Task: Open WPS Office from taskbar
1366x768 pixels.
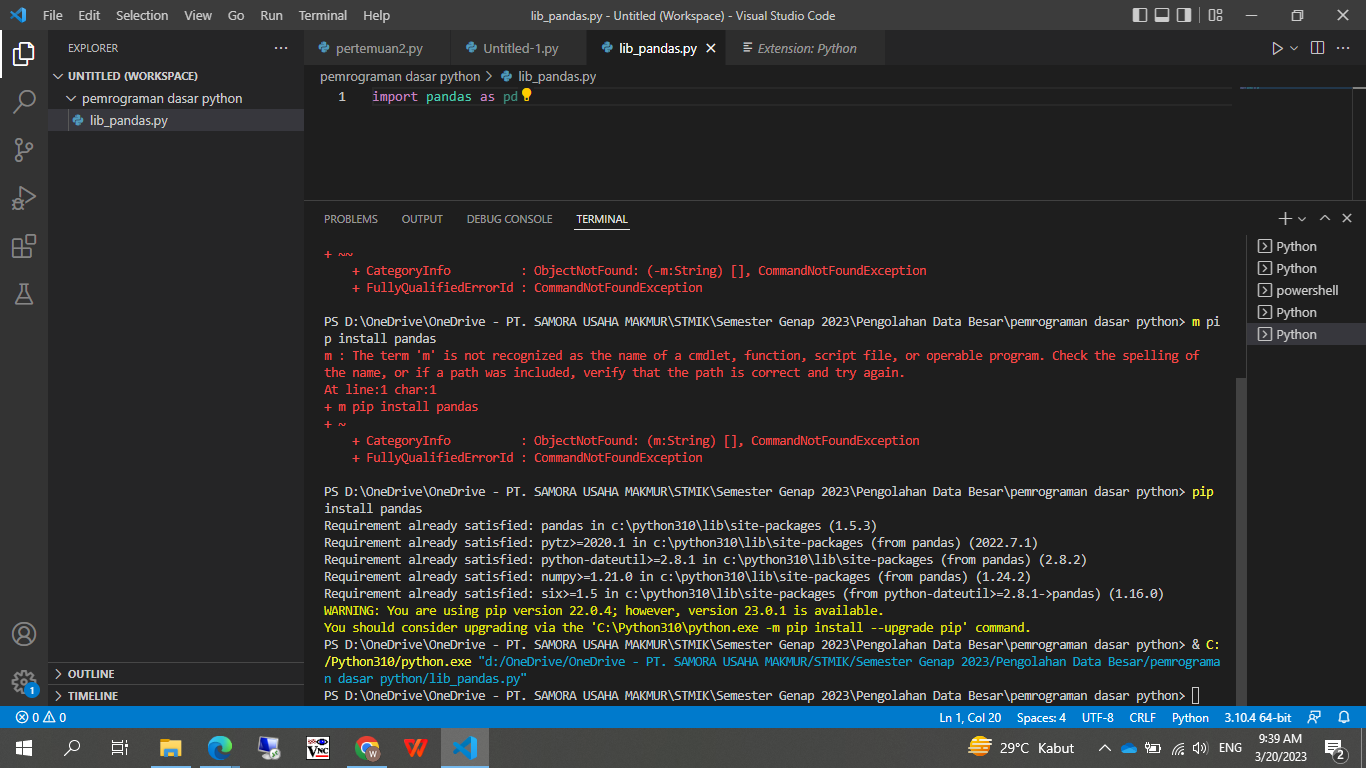Action: 416,747
